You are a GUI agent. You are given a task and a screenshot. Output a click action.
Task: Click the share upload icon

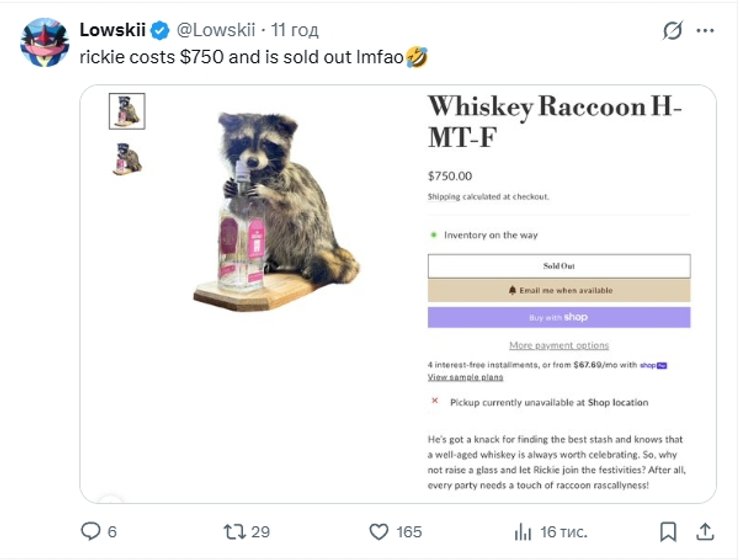pos(705,531)
